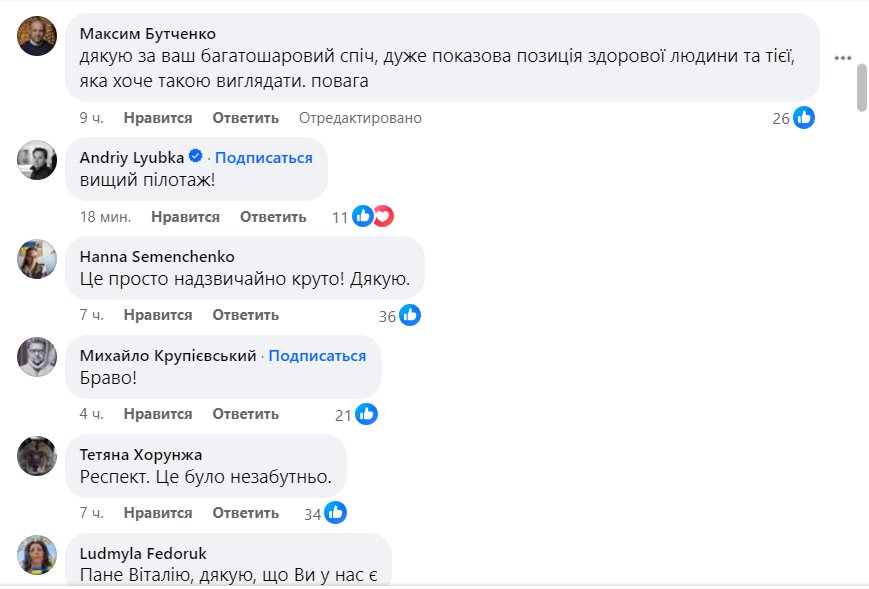The width and height of the screenshot is (869, 589).
Task: Open Ludmyla Fedoruk's profile avatar
Action: (38, 555)
